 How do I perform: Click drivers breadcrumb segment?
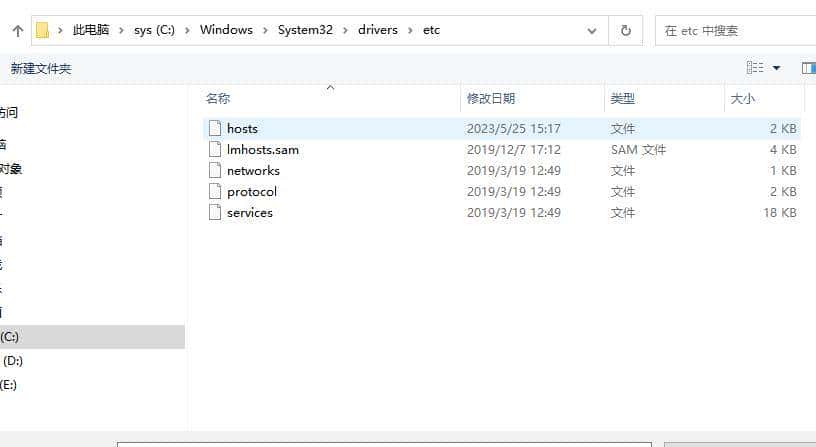pyautogui.click(x=378, y=30)
